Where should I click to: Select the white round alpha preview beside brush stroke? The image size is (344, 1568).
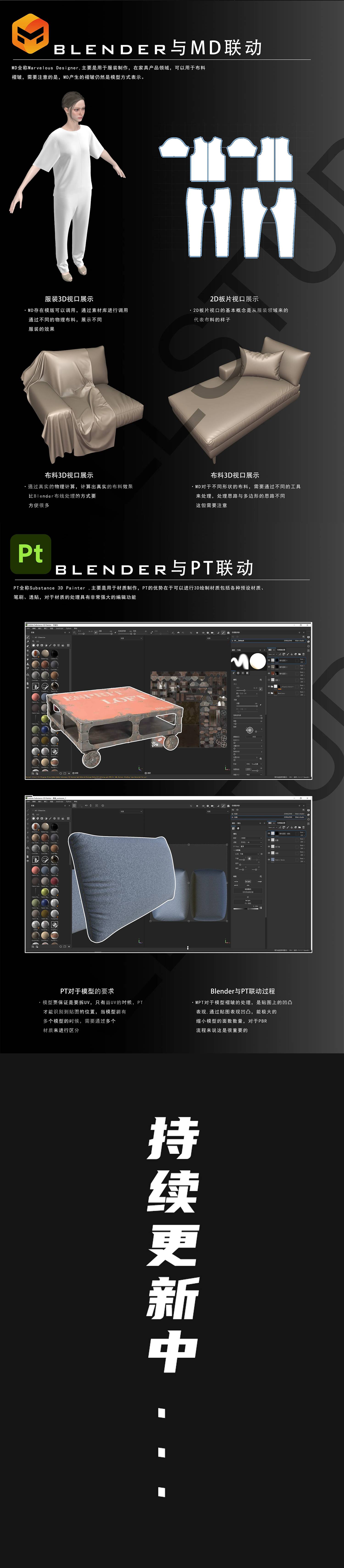[x=257, y=662]
